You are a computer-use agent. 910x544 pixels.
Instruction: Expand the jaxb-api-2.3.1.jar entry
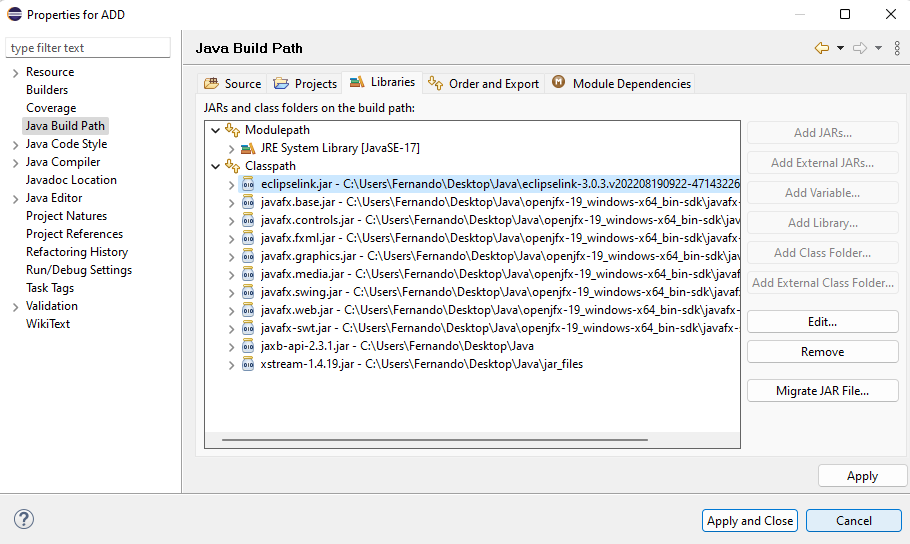point(231,347)
